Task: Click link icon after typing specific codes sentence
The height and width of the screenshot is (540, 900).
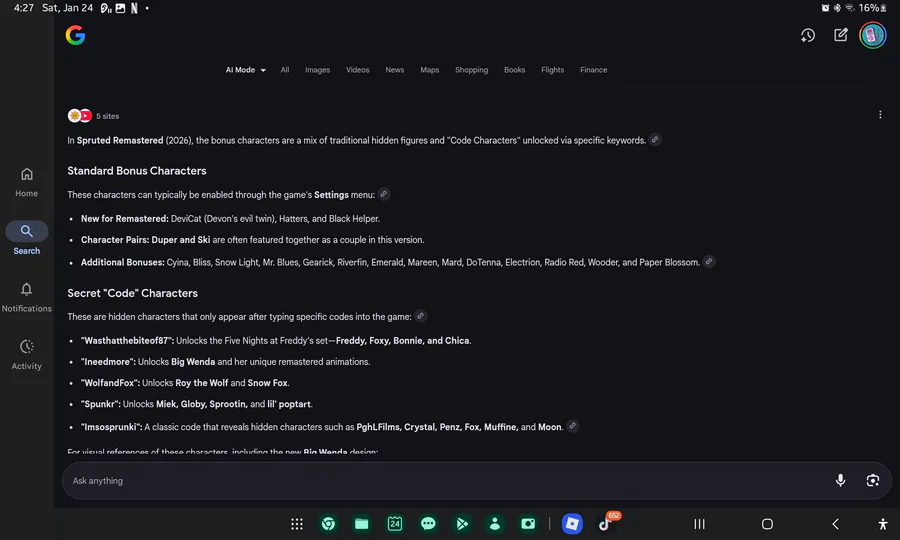Action: tap(420, 316)
